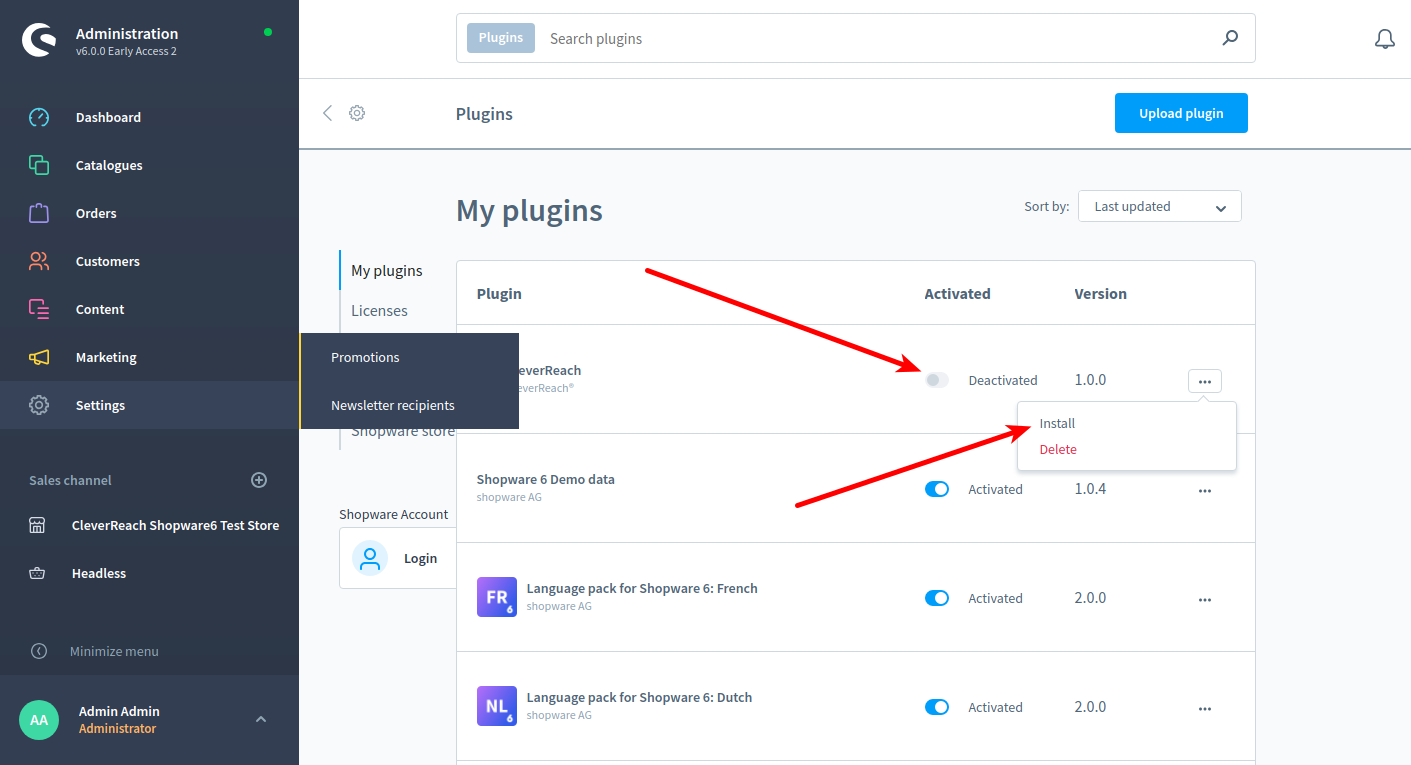Expand the Admin Admin user menu
The height and width of the screenshot is (765, 1411).
click(261, 719)
